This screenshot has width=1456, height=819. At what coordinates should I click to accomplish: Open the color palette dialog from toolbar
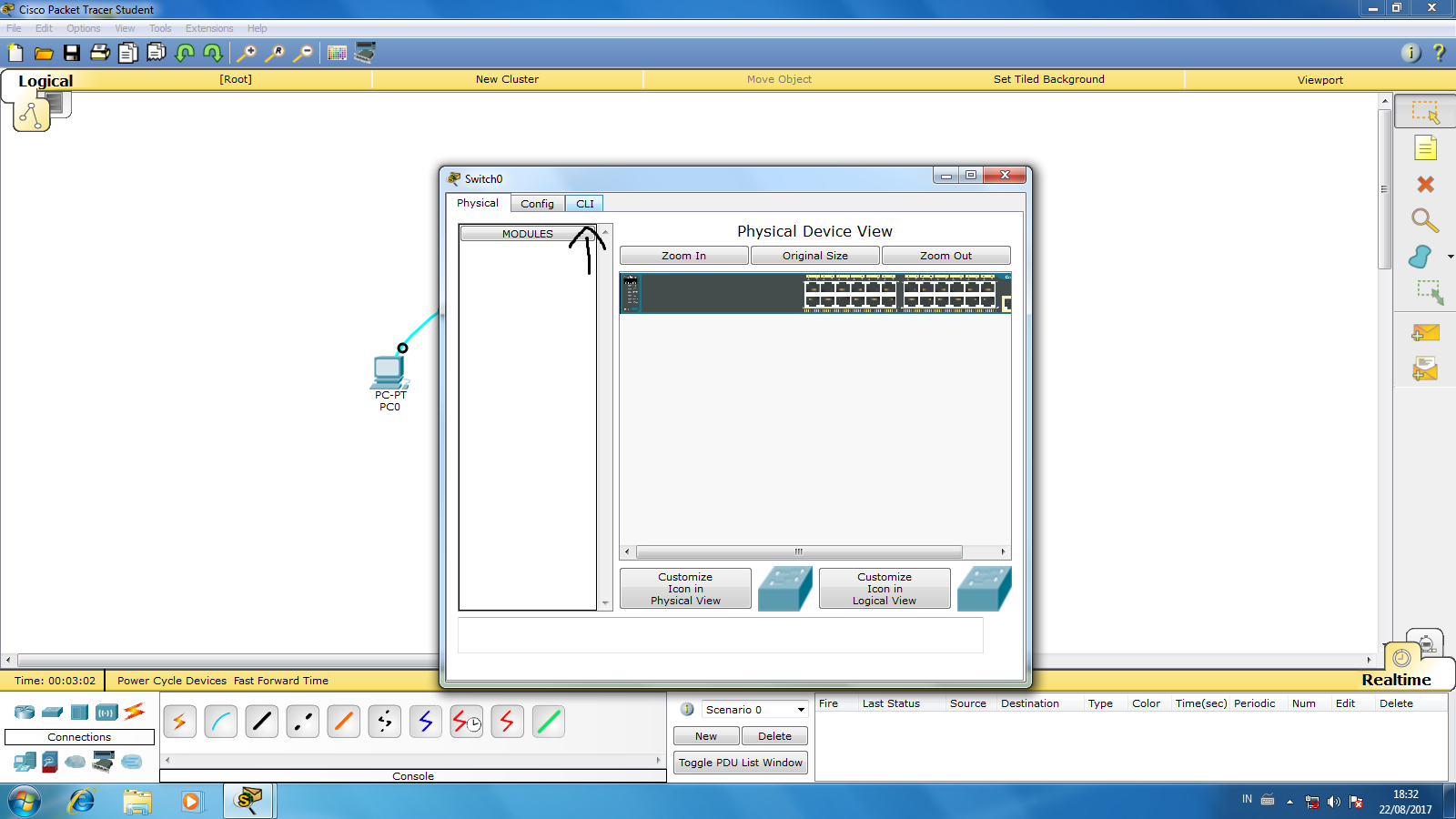[336, 53]
